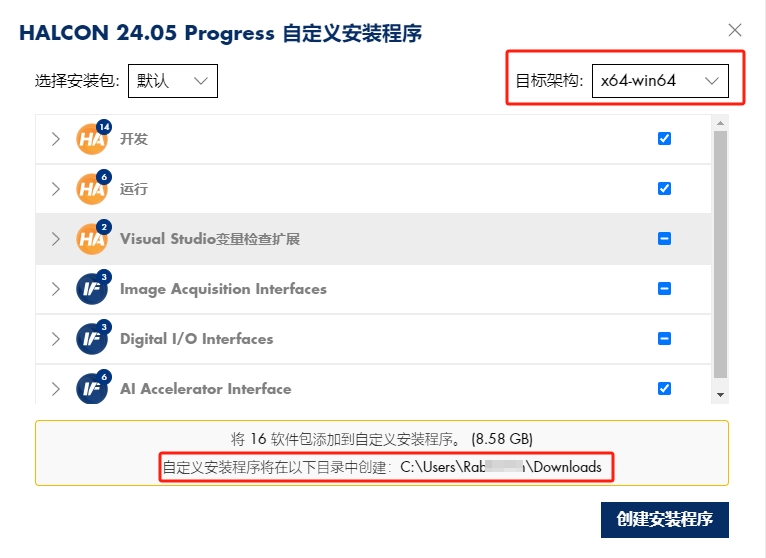Click the Downloads directory path text
The height and width of the screenshot is (558, 766).
(x=501, y=467)
